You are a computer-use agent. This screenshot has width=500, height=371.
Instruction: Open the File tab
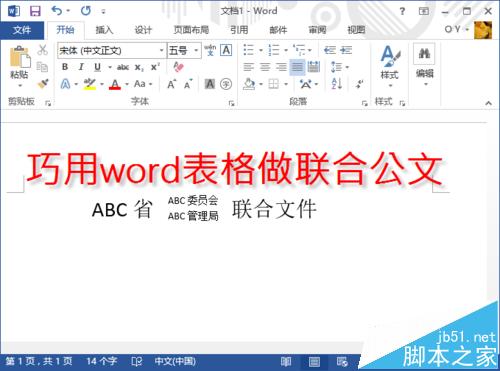click(x=22, y=30)
